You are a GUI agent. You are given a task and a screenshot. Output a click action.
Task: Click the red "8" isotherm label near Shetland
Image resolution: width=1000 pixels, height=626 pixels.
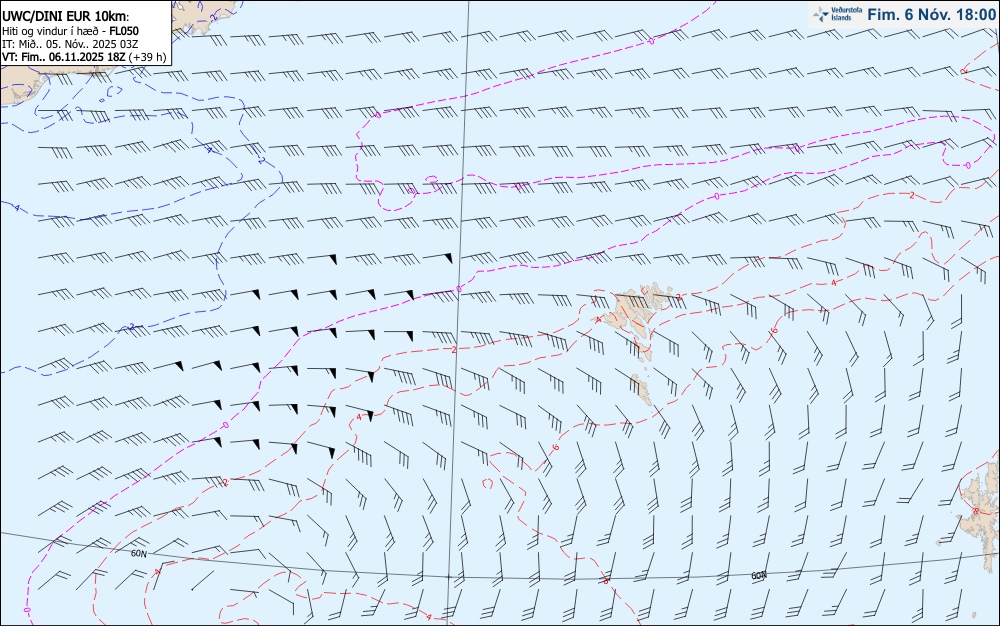coord(976,511)
